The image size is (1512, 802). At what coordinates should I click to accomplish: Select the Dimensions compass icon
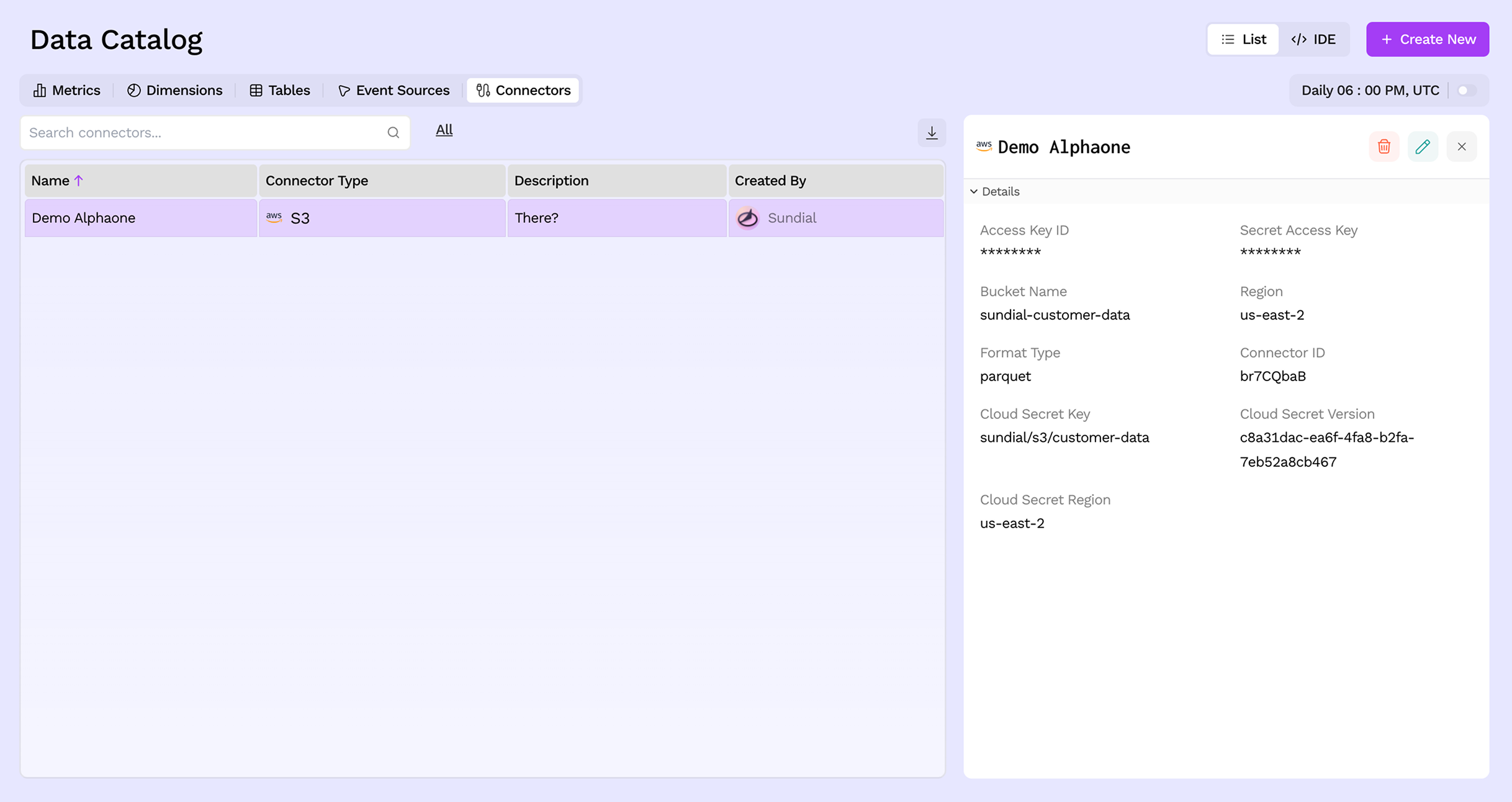coord(134,90)
